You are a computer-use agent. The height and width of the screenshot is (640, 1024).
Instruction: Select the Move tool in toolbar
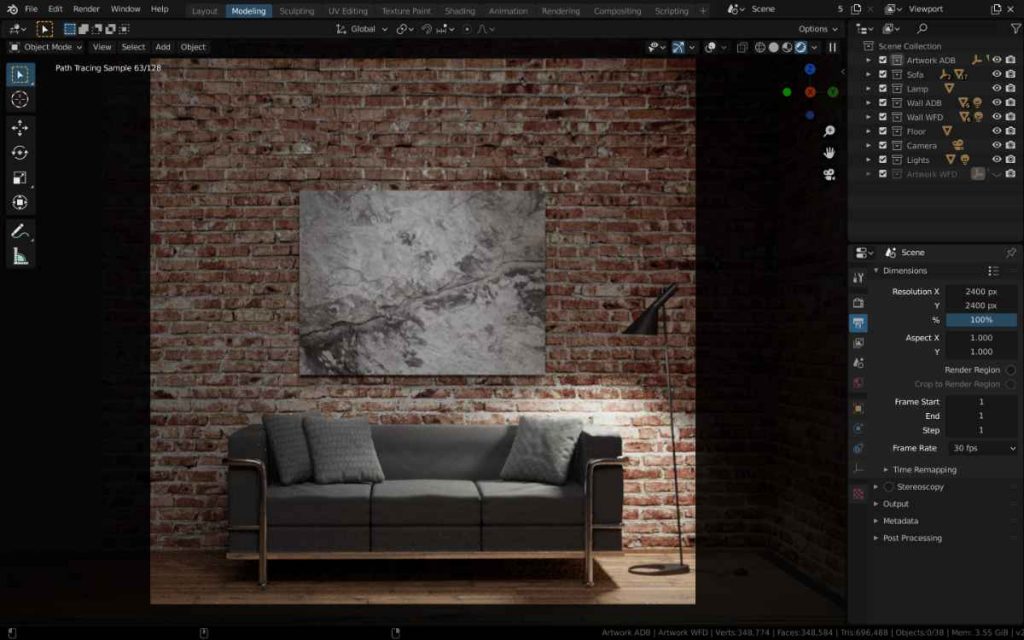tap(20, 127)
